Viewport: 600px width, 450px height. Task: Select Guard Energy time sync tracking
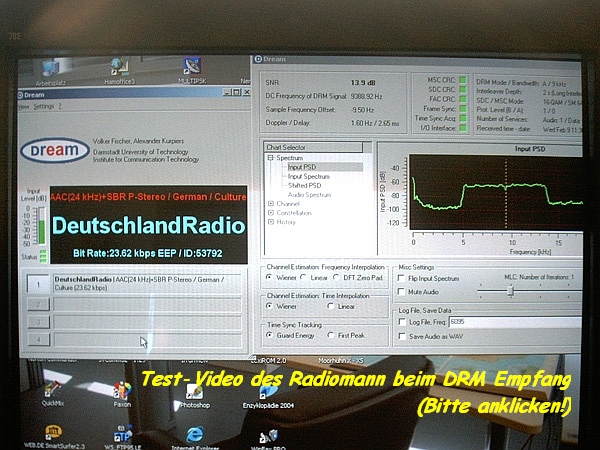269,335
